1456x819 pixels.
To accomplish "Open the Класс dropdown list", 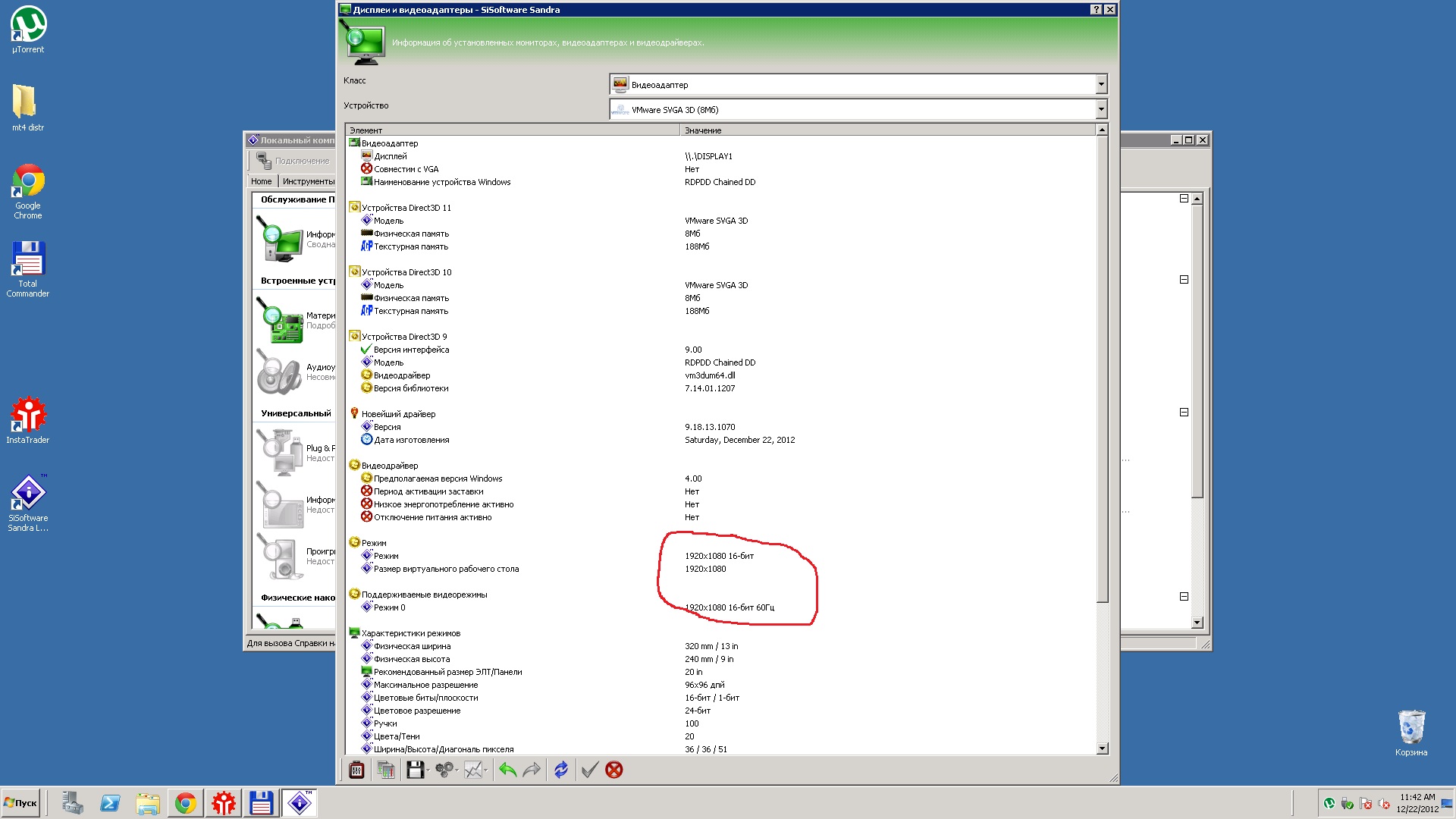I will click(x=1101, y=84).
